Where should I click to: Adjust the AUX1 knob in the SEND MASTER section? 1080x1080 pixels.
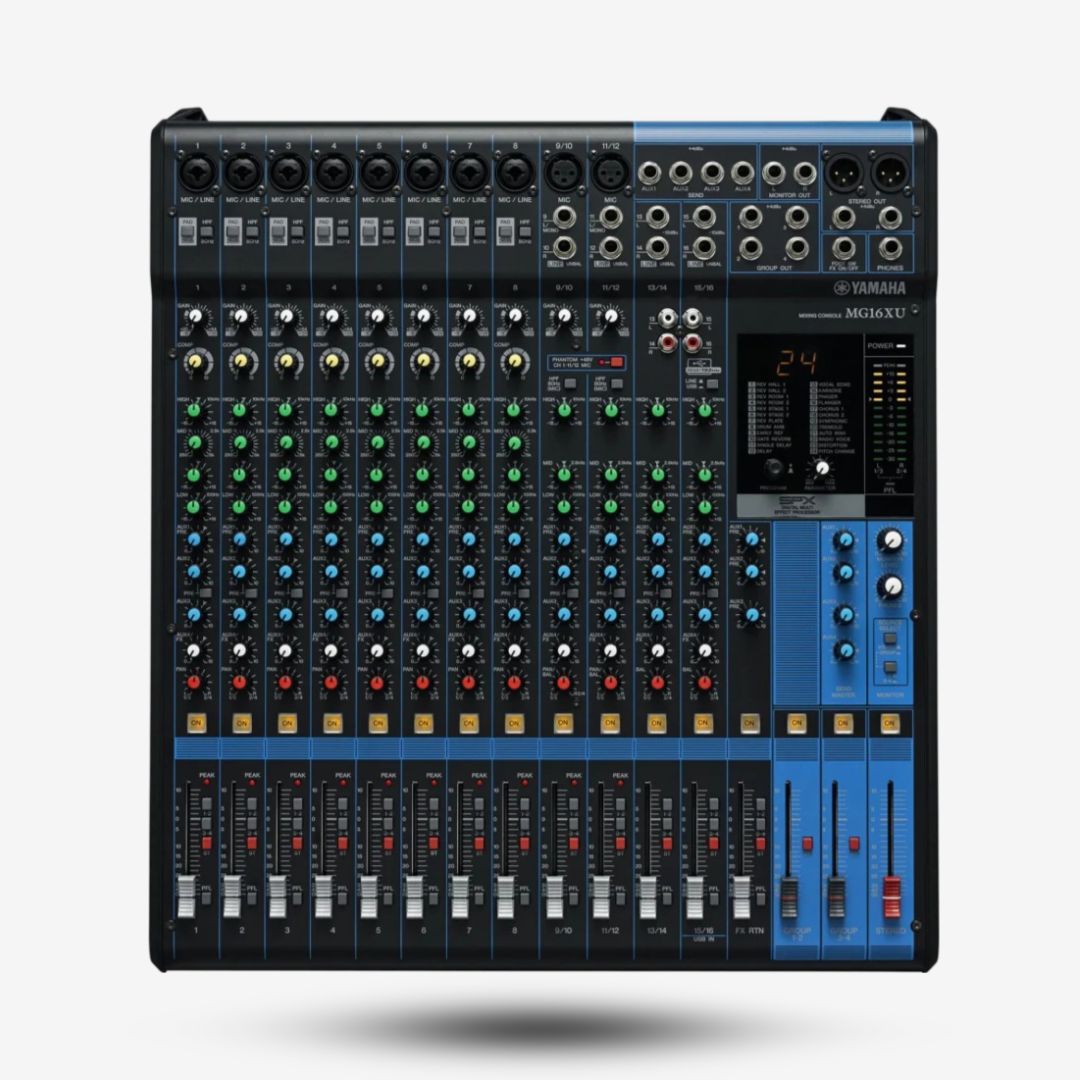[x=844, y=541]
